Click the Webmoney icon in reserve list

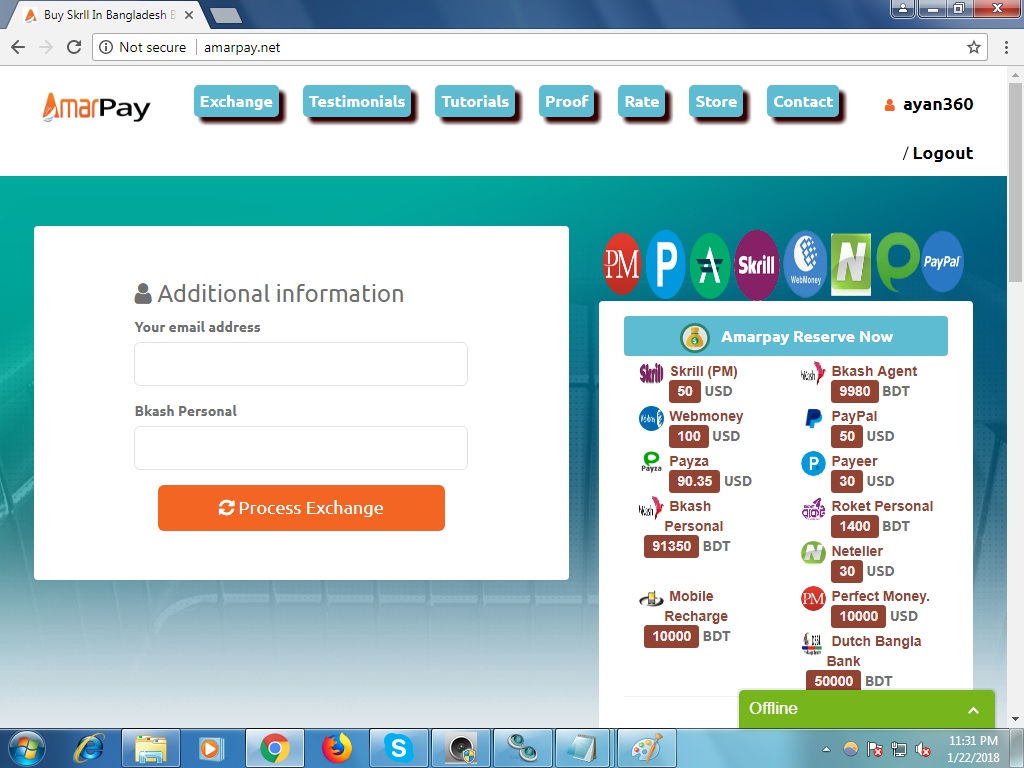(x=651, y=419)
